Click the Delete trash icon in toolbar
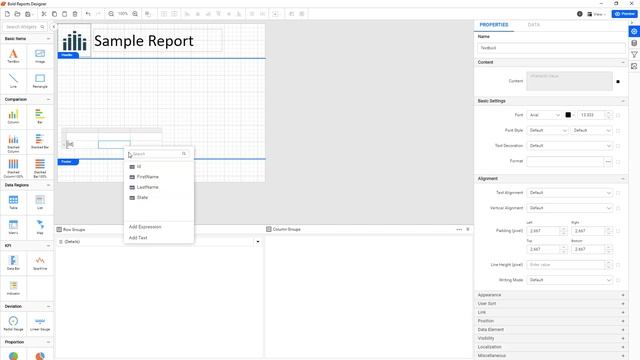Screen dimensions: 640x360 [75, 14]
